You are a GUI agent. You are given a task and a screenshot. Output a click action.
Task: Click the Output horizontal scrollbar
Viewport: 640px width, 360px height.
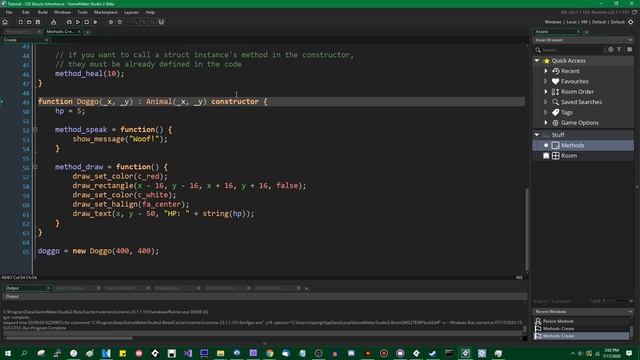(68, 338)
